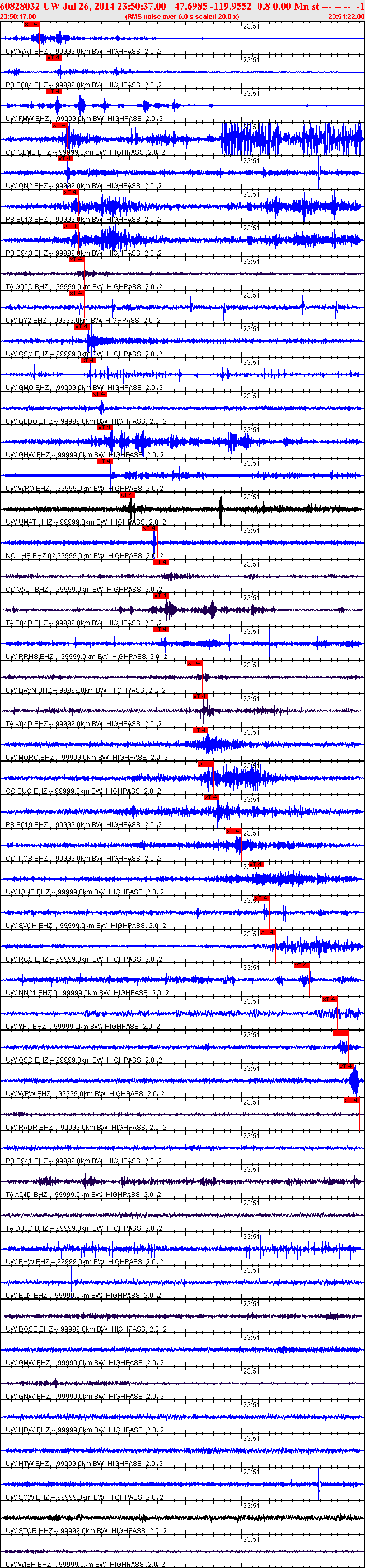Click the station label 'PB B004 EHZ'

pos(26,85)
